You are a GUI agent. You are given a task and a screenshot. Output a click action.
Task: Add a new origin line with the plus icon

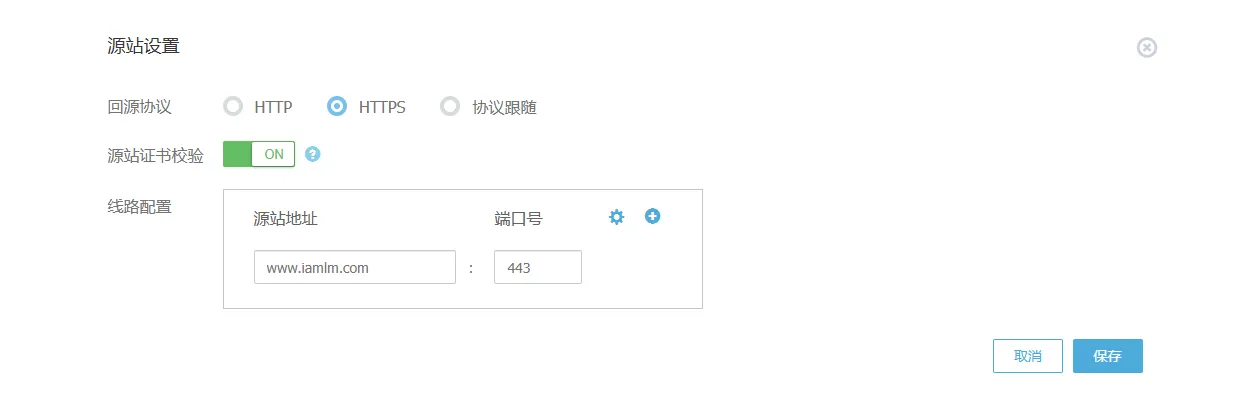pos(653,216)
